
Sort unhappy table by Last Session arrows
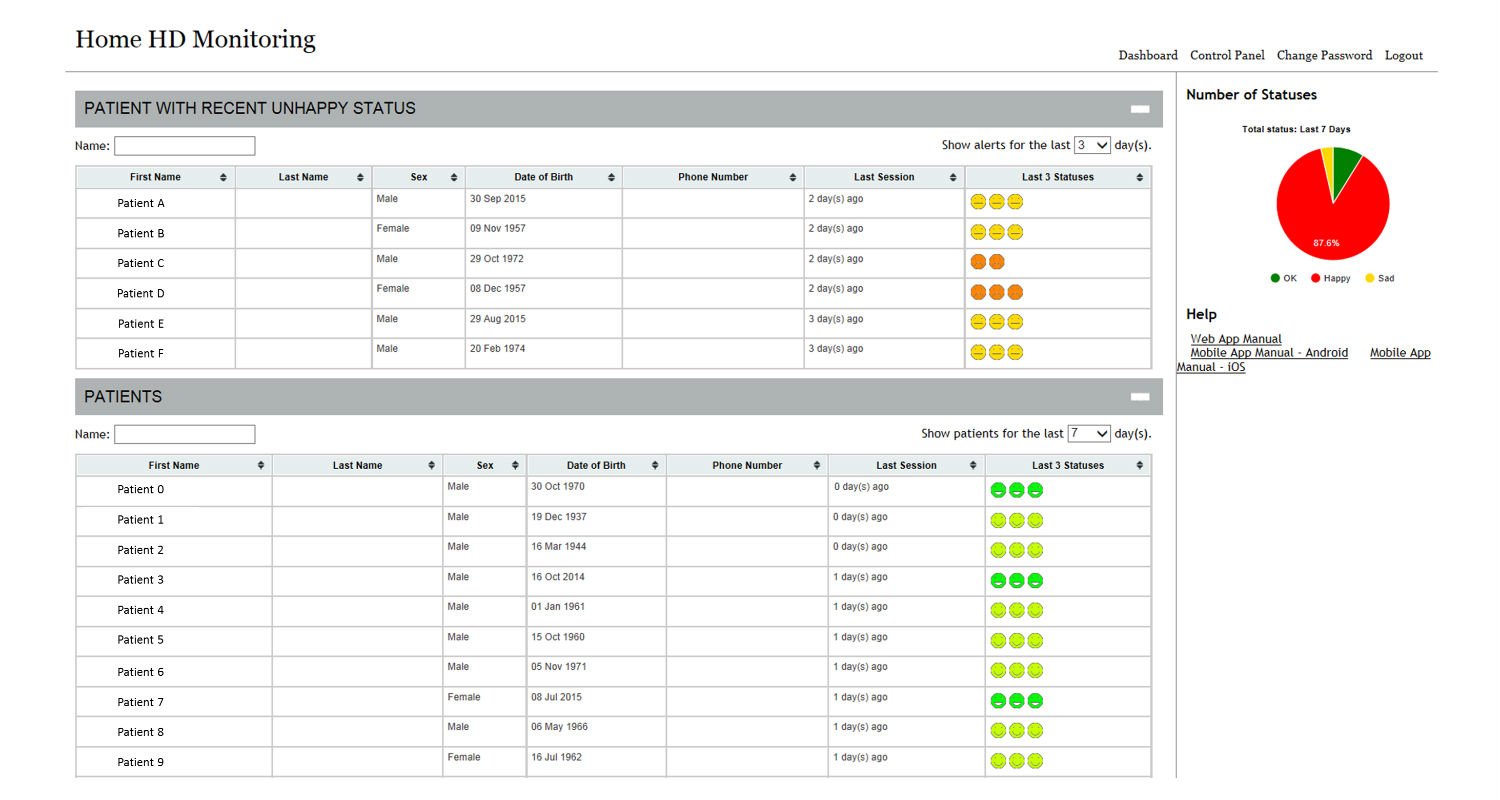(x=952, y=178)
